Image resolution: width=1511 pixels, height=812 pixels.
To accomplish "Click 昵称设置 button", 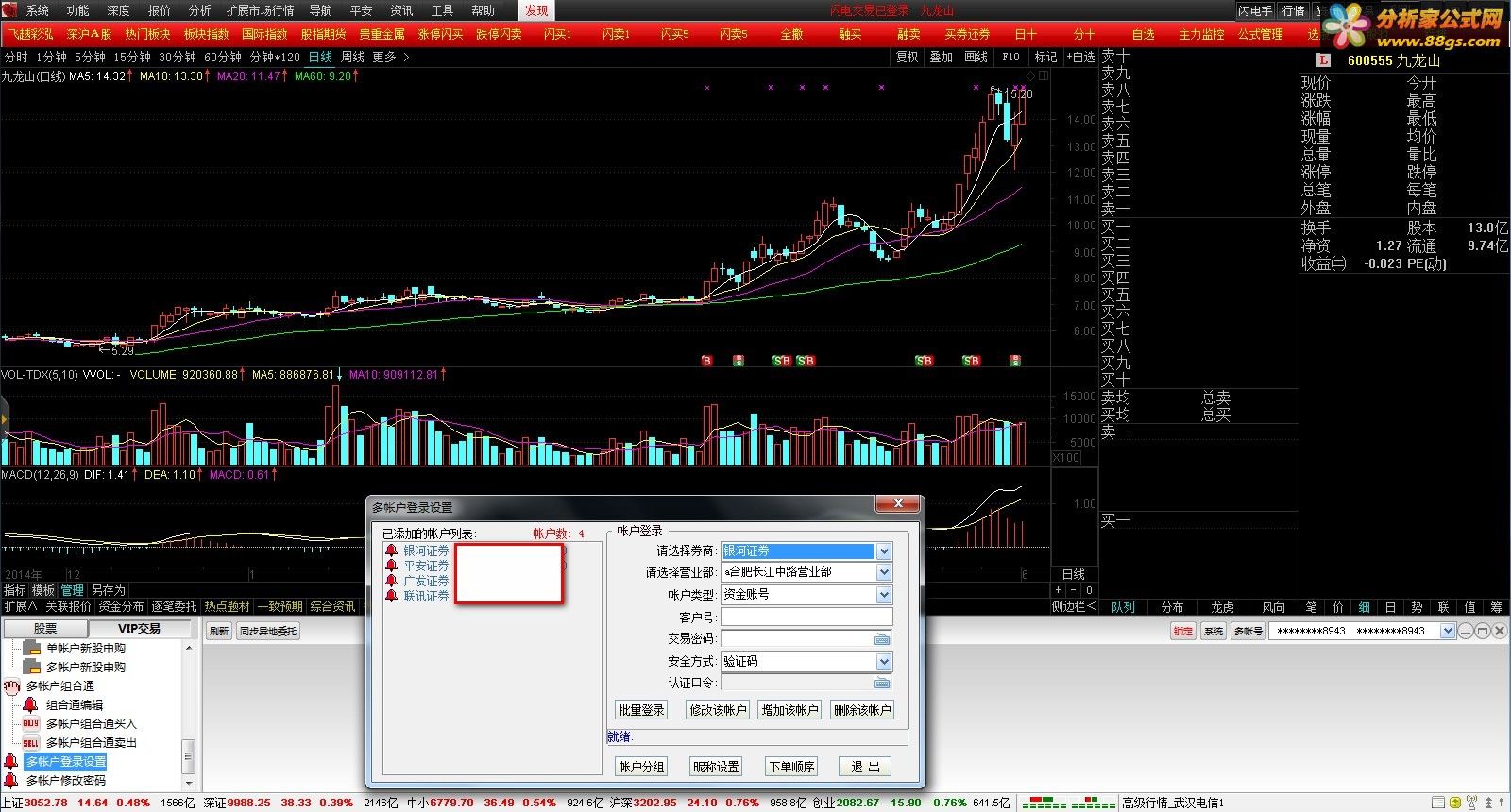I will click(x=716, y=767).
